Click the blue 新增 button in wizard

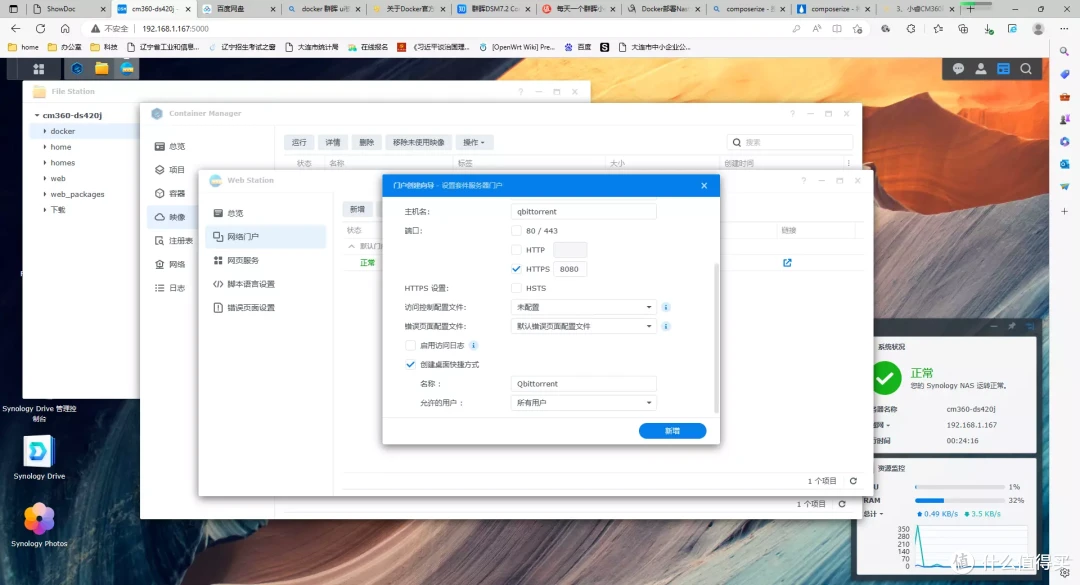coord(672,431)
